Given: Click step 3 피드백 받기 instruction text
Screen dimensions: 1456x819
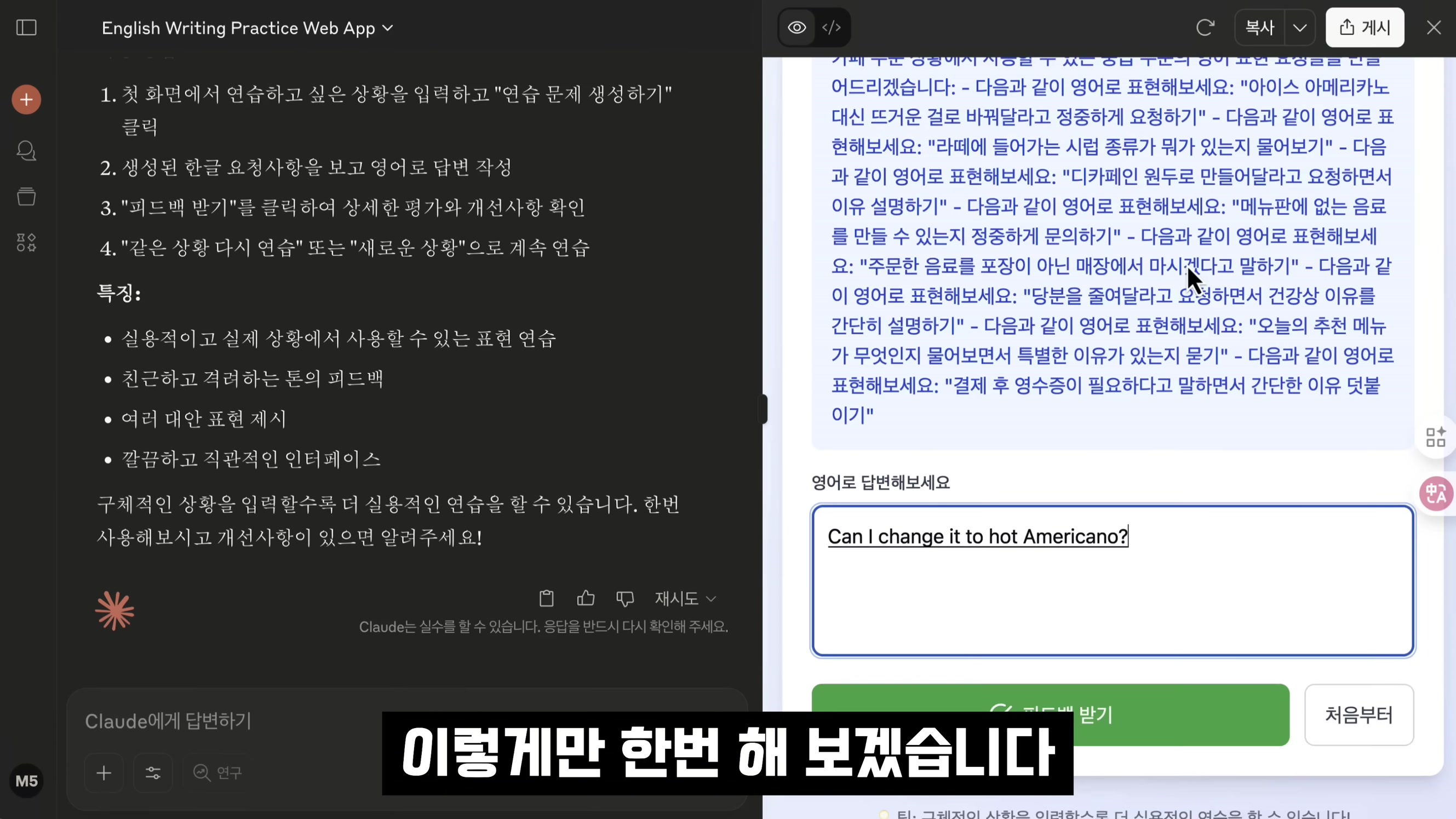Looking at the screenshot, I should 353,208.
